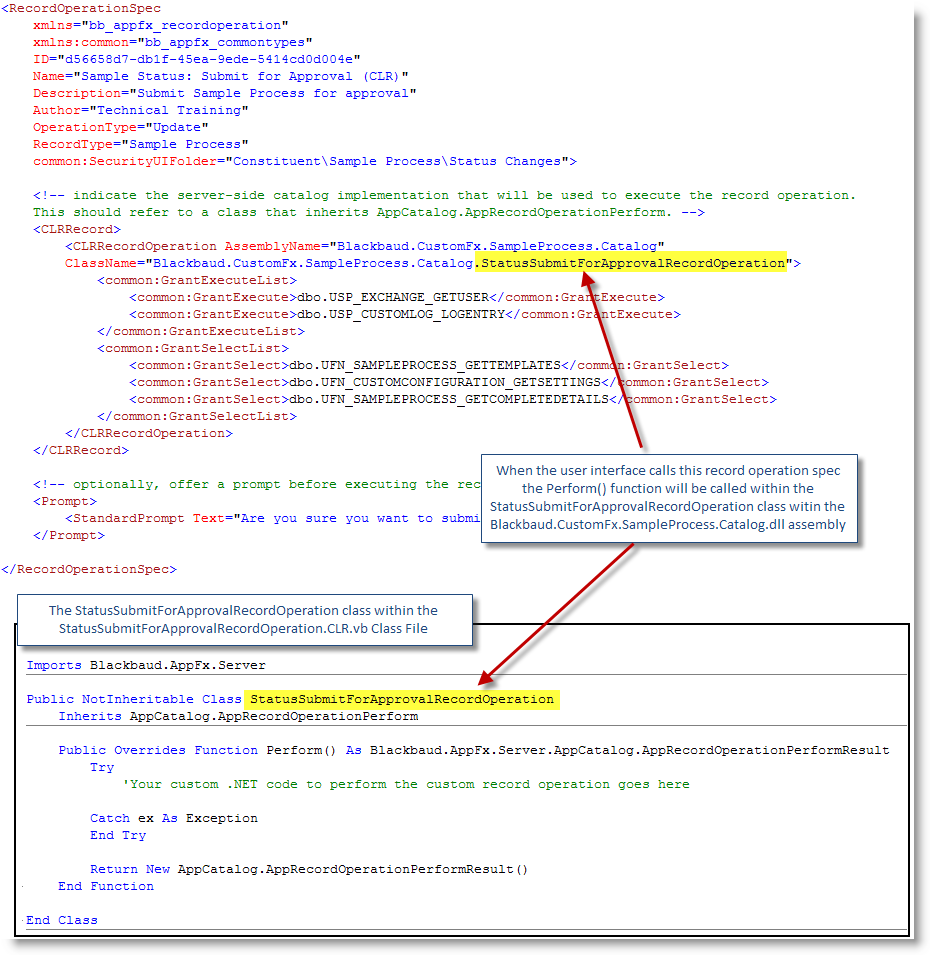Select the opening <CLRRecord> tag
Screen dimensions: 930x955
coord(77,230)
